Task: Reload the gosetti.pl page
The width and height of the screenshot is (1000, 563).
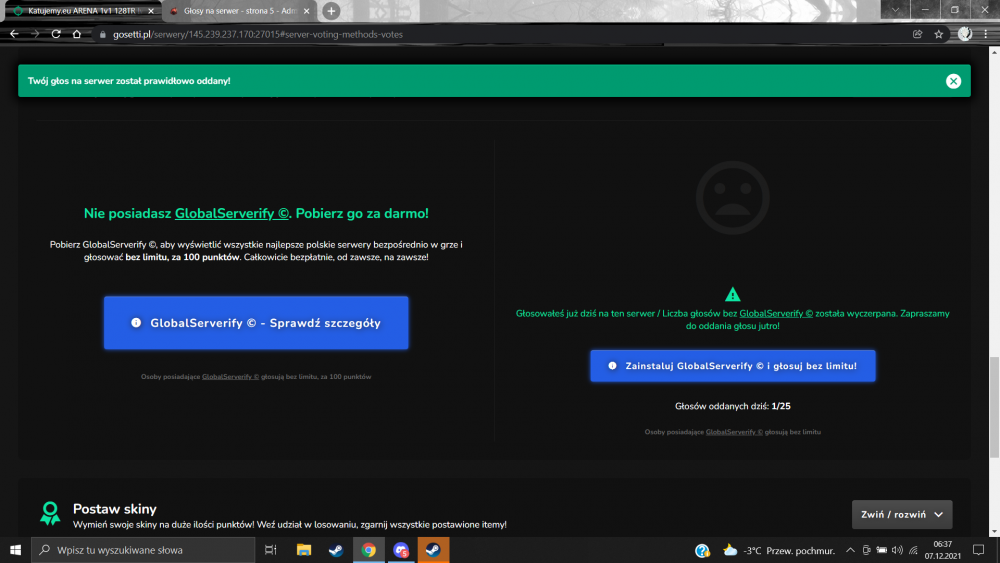Action: point(56,34)
